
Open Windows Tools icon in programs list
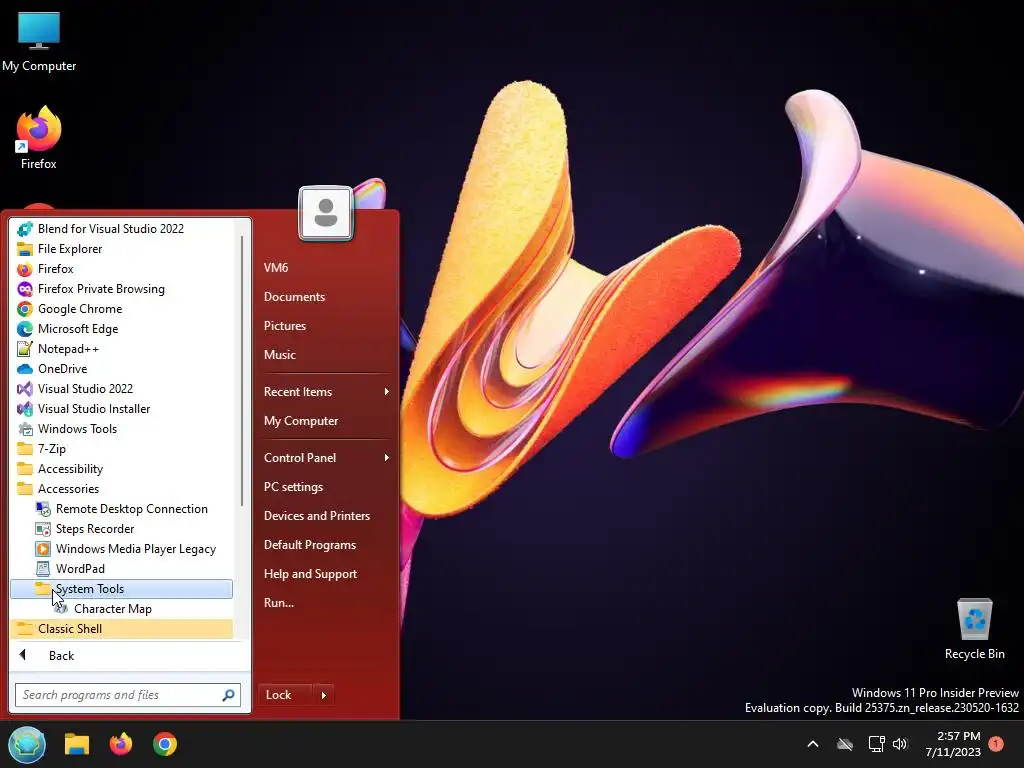pyautogui.click(x=25, y=429)
